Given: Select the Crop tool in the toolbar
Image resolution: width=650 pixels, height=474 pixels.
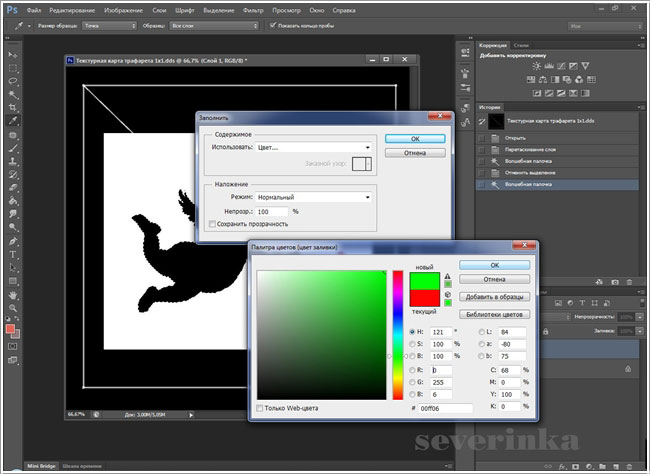Looking at the screenshot, I should pyautogui.click(x=13, y=106).
